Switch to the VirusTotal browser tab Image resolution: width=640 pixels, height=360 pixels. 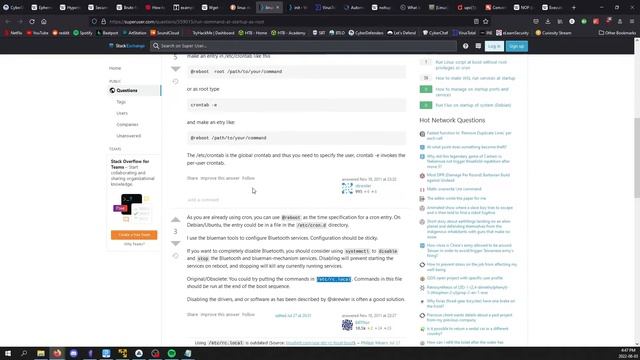325,7
